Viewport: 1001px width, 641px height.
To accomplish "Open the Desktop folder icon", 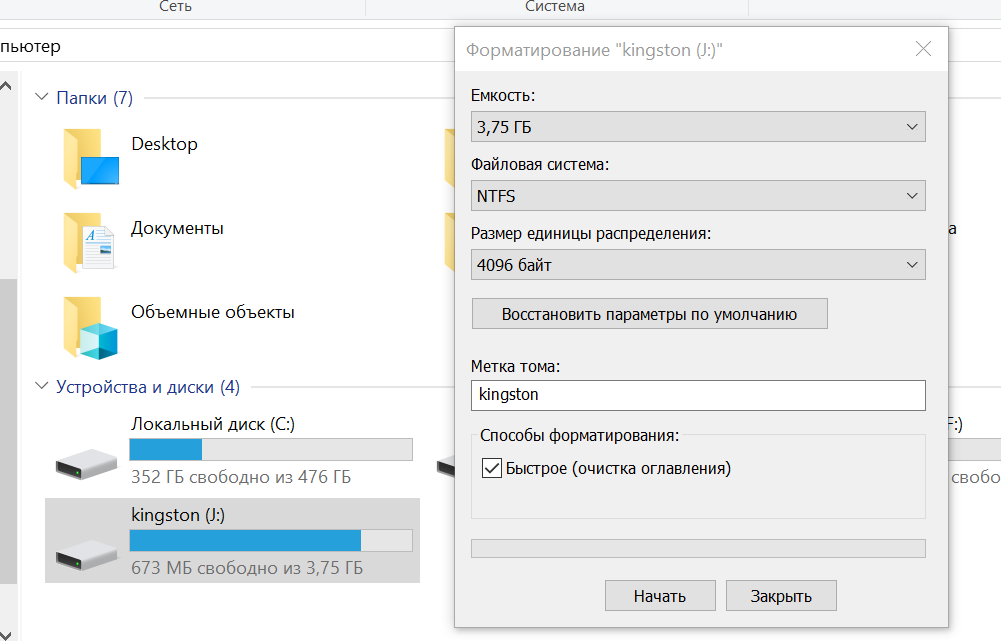I will coord(91,159).
